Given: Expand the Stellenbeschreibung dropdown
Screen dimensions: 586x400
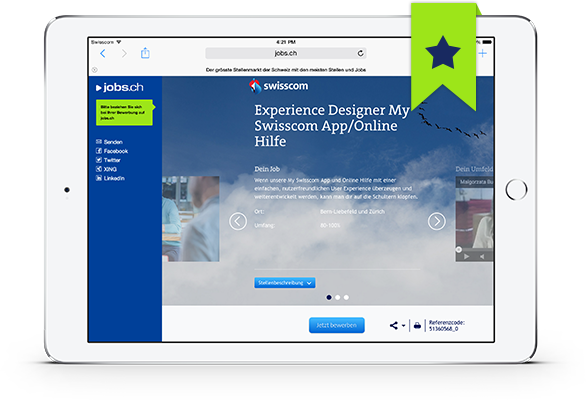Looking at the screenshot, I should pyautogui.click(x=285, y=283).
